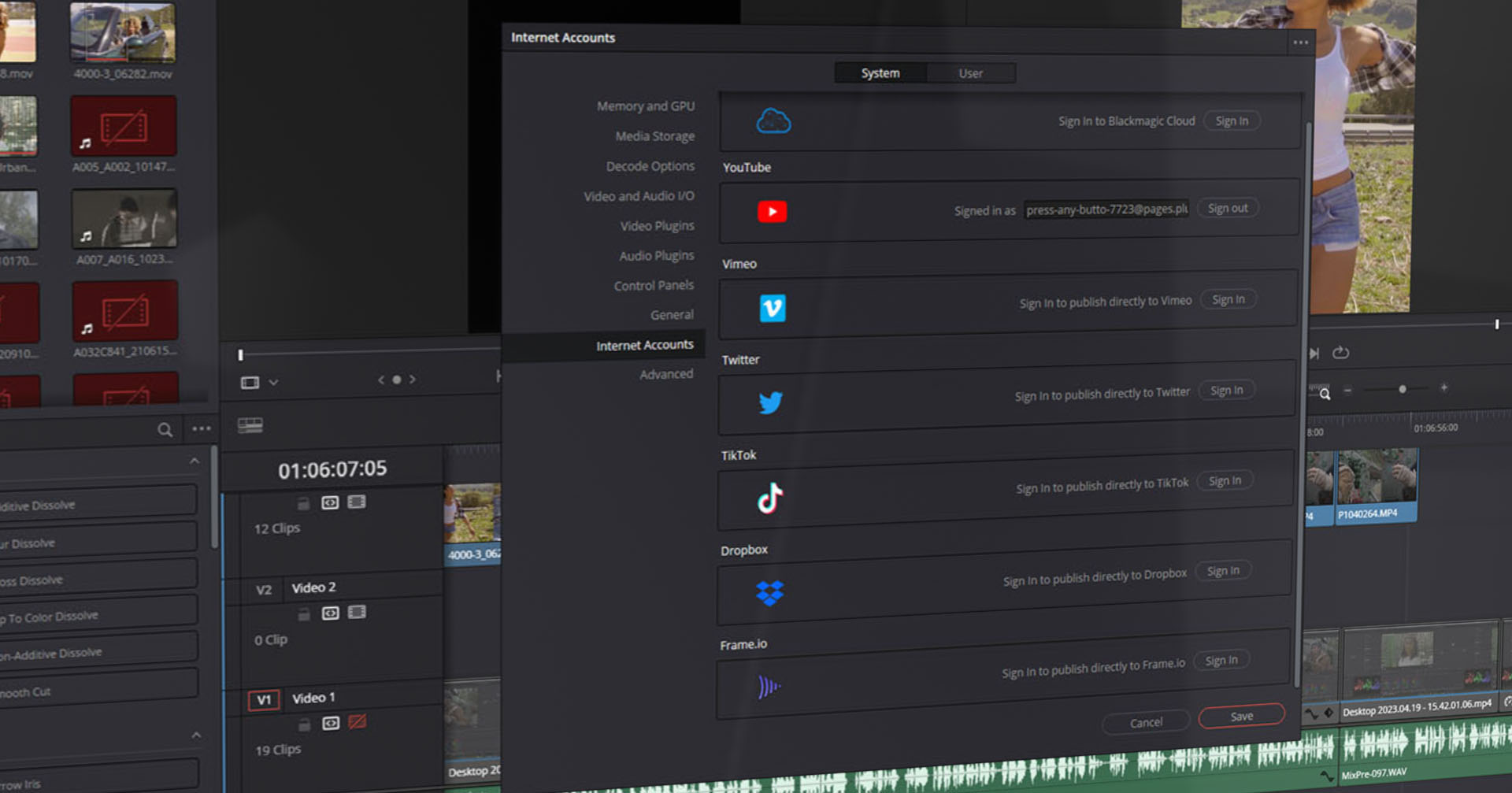Select the A007_A016_1023 clip thumbnail
Viewport: 1512px width, 793px height.
coord(124,218)
